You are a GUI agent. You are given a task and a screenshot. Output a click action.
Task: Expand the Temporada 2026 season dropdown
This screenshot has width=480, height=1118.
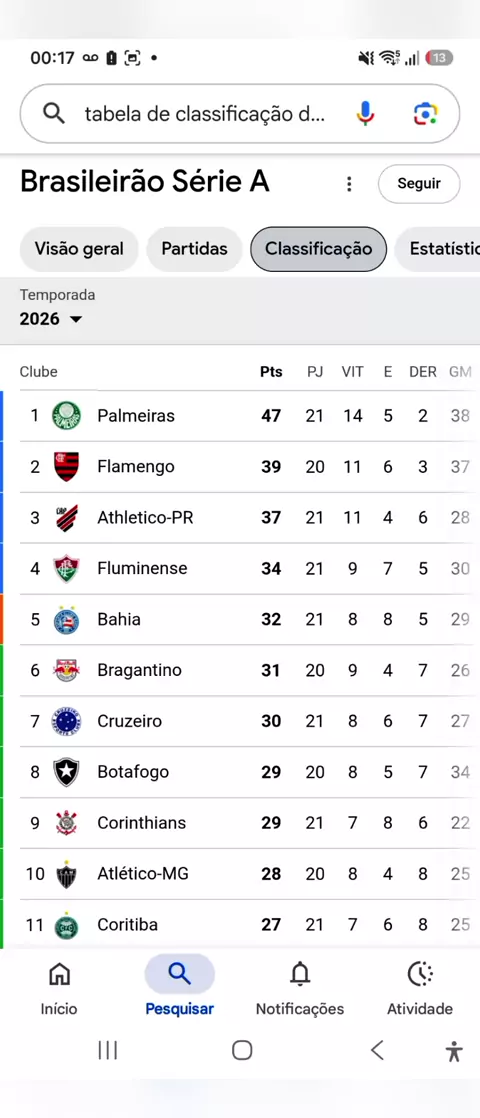(x=51, y=319)
